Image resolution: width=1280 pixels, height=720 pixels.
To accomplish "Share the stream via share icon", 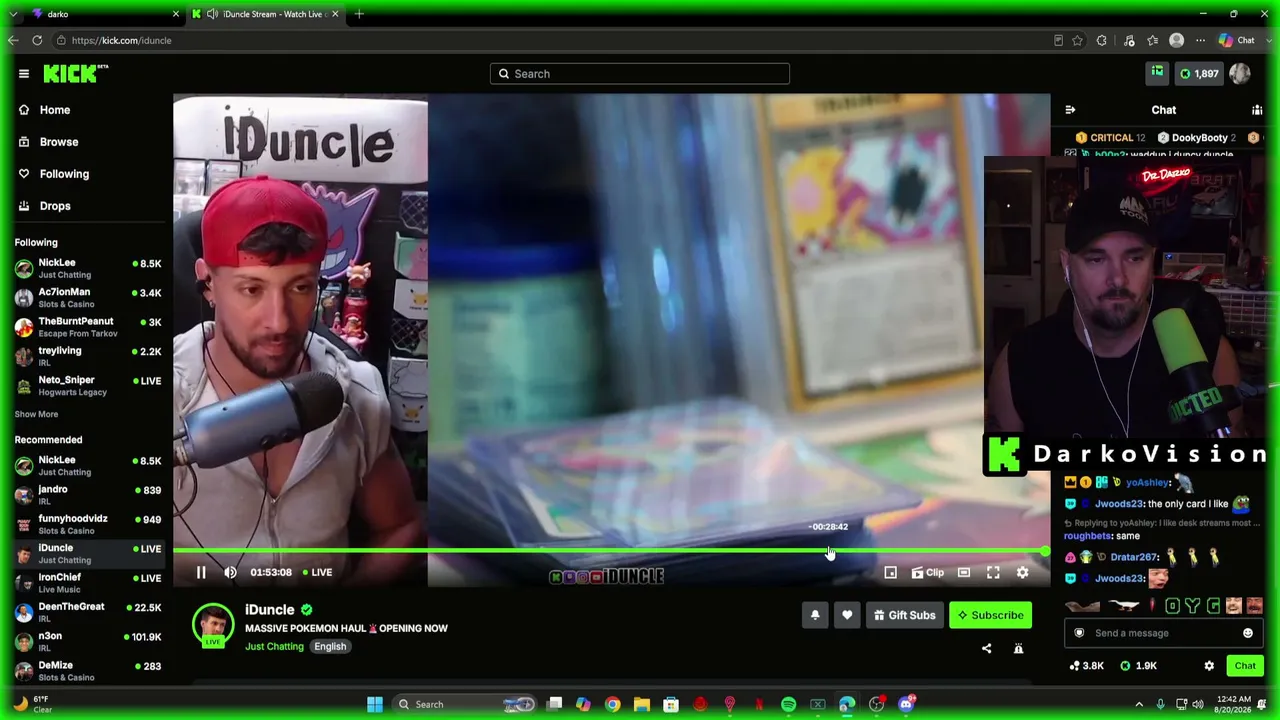I will tap(987, 648).
